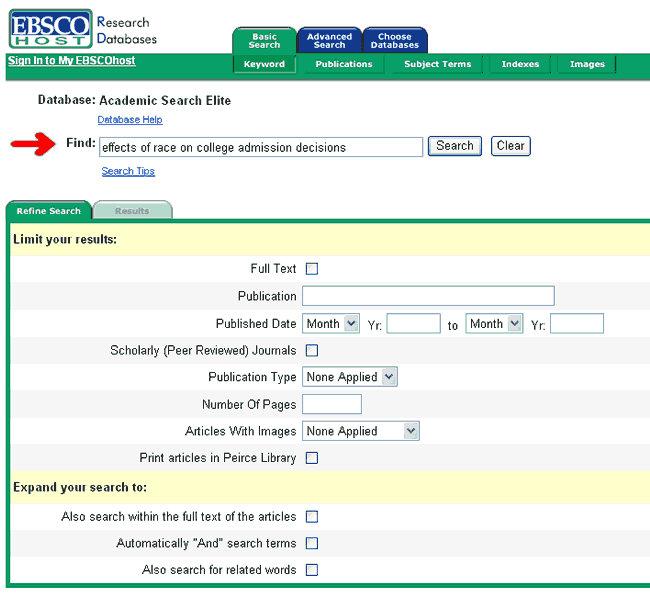Screen dimensions: 650x596
Task: Click the Search button
Action: tap(455, 146)
